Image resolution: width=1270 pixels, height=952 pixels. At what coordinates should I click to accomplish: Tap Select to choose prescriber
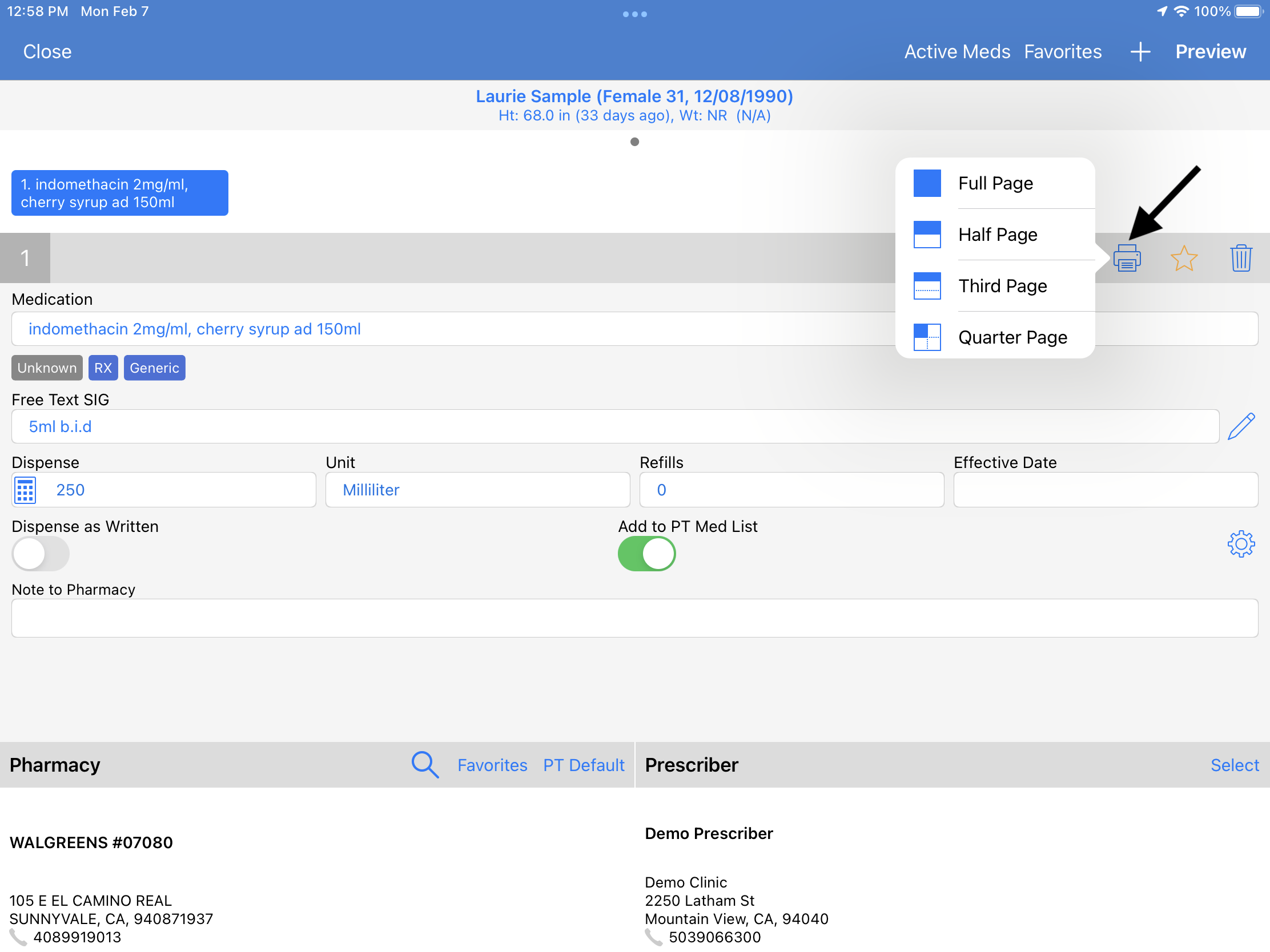pyautogui.click(x=1235, y=765)
